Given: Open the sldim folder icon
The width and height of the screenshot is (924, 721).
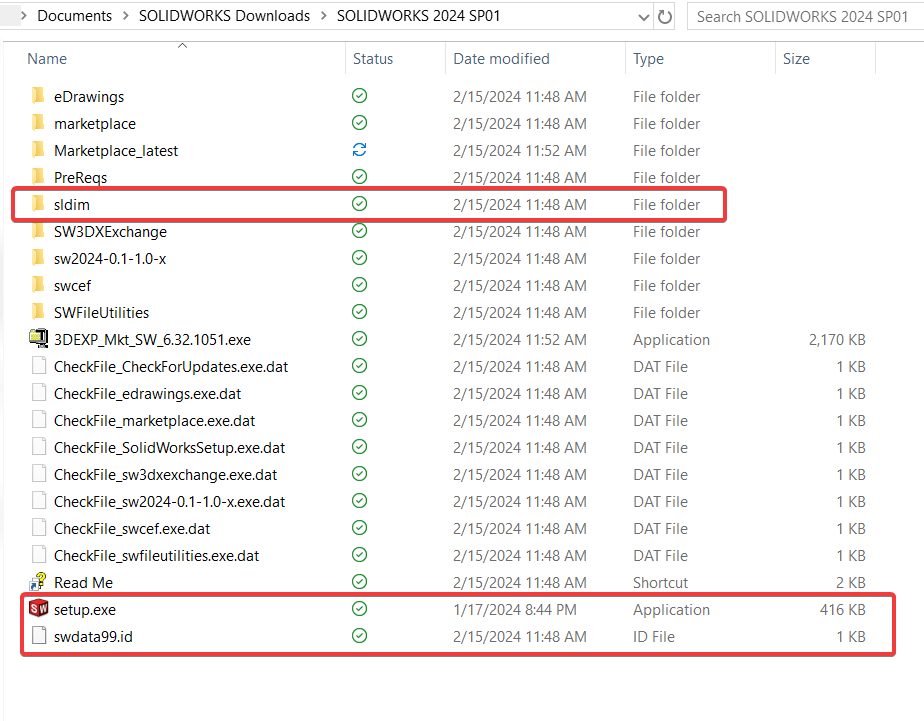Looking at the screenshot, I should point(38,204).
